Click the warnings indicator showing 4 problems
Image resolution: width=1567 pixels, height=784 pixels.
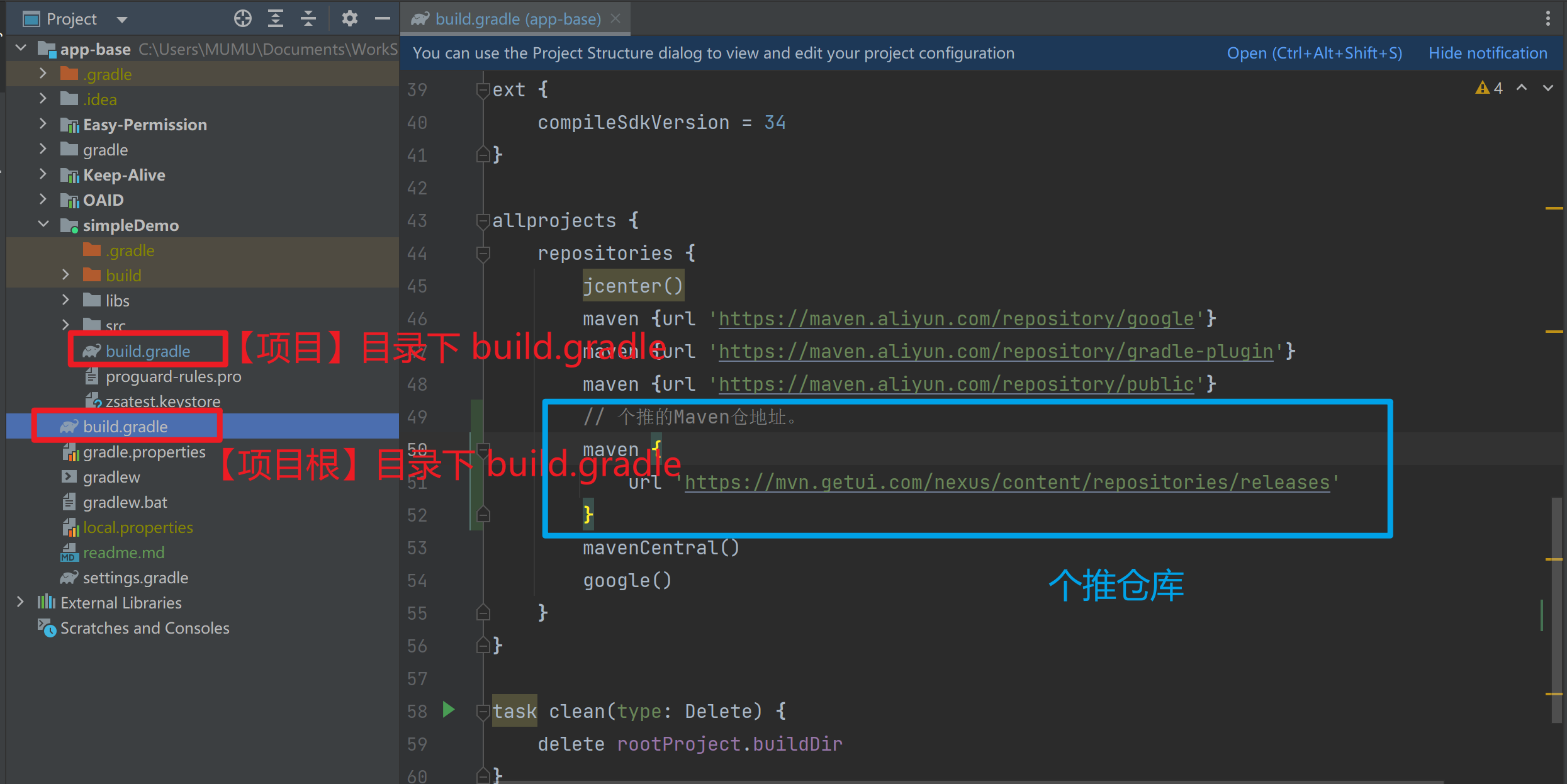[x=1489, y=88]
